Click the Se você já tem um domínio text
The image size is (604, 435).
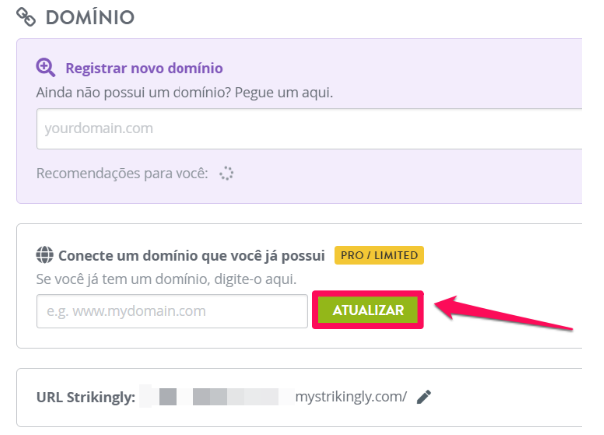[166, 279]
